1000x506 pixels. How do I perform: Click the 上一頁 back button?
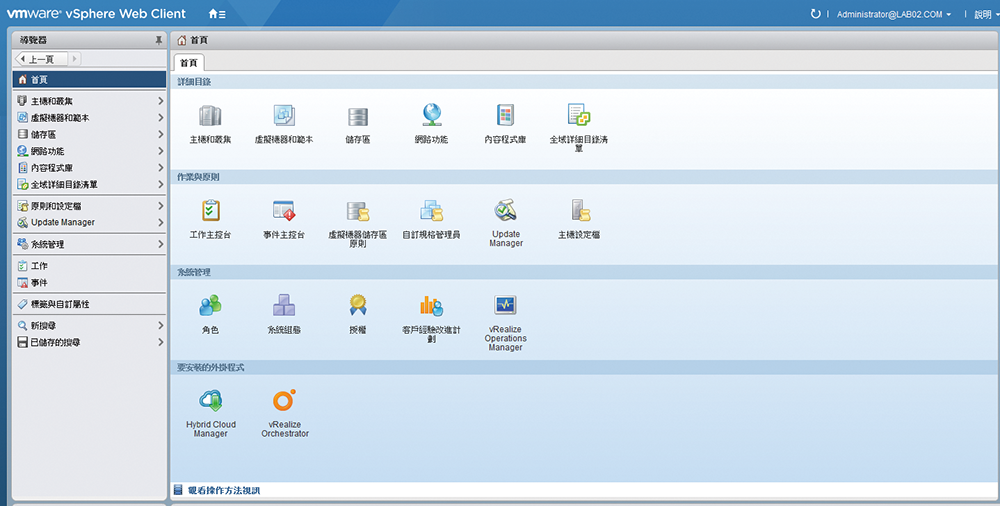41,59
